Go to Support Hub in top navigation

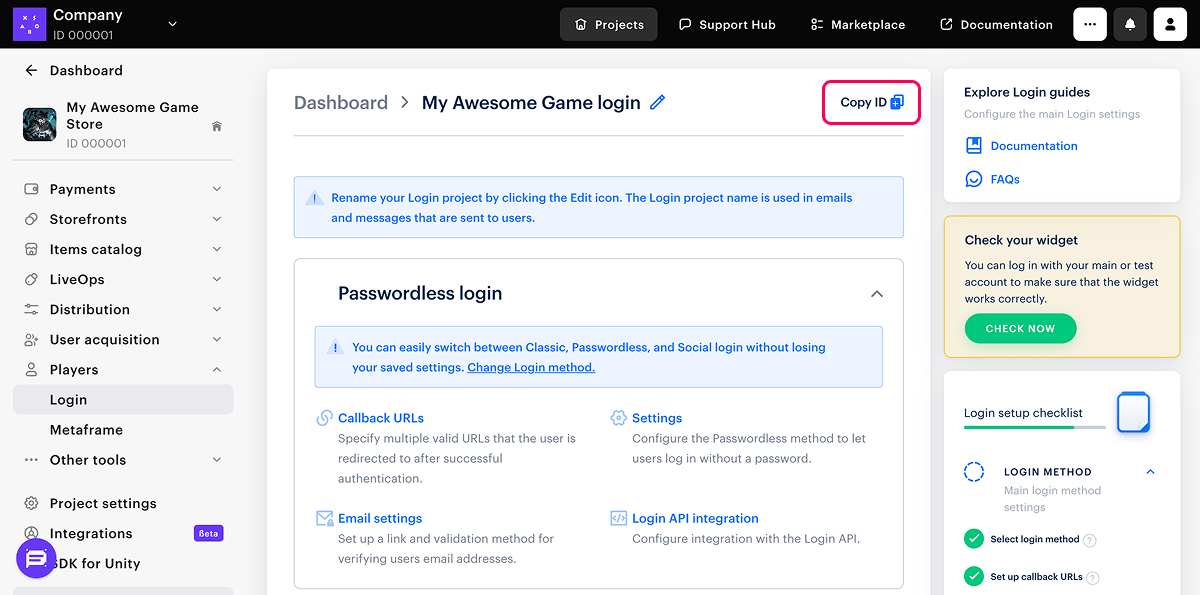[x=727, y=24]
